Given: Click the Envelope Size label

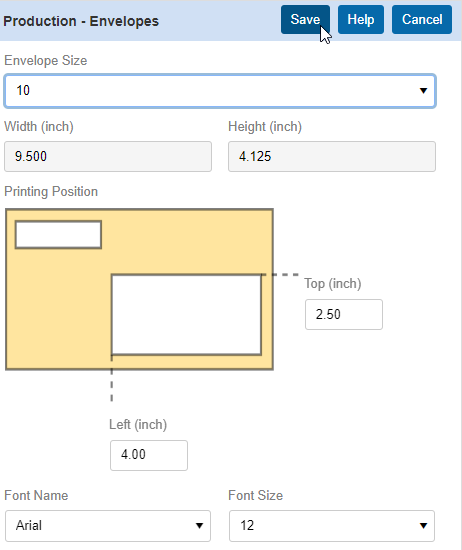Looking at the screenshot, I should 46,60.
